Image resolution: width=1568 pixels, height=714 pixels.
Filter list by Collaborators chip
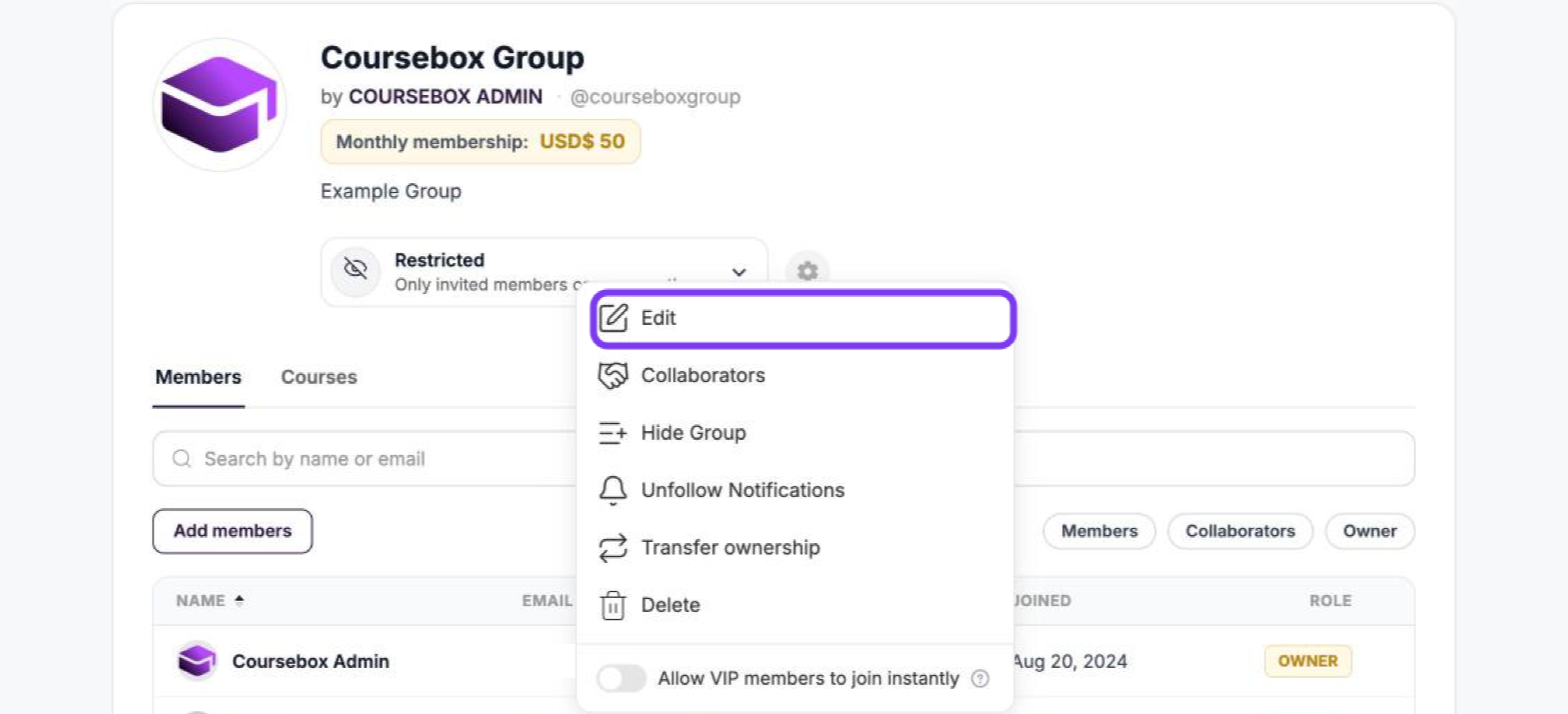(x=1240, y=531)
